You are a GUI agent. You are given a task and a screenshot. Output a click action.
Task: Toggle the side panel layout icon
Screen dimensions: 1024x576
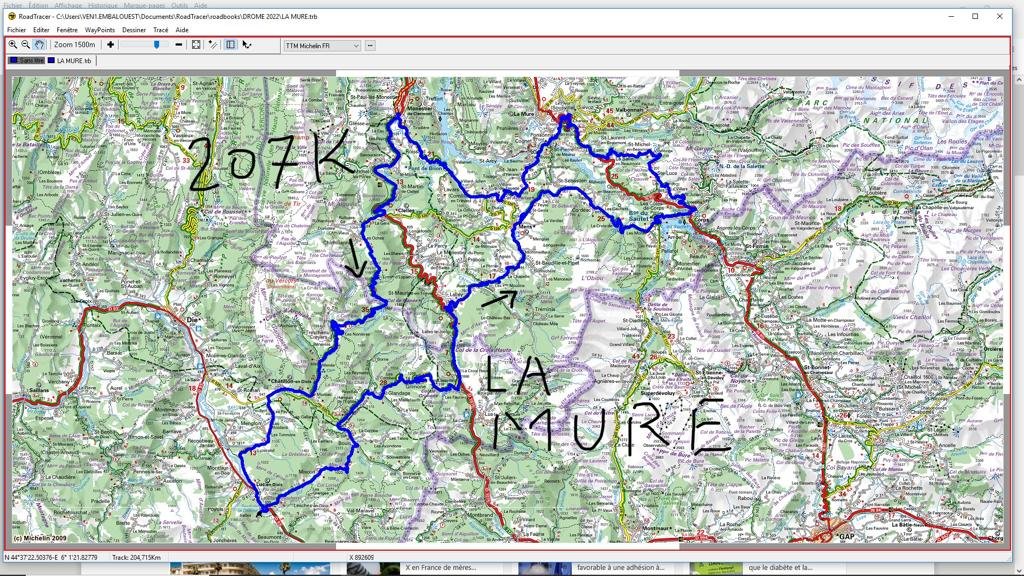[x=231, y=45]
